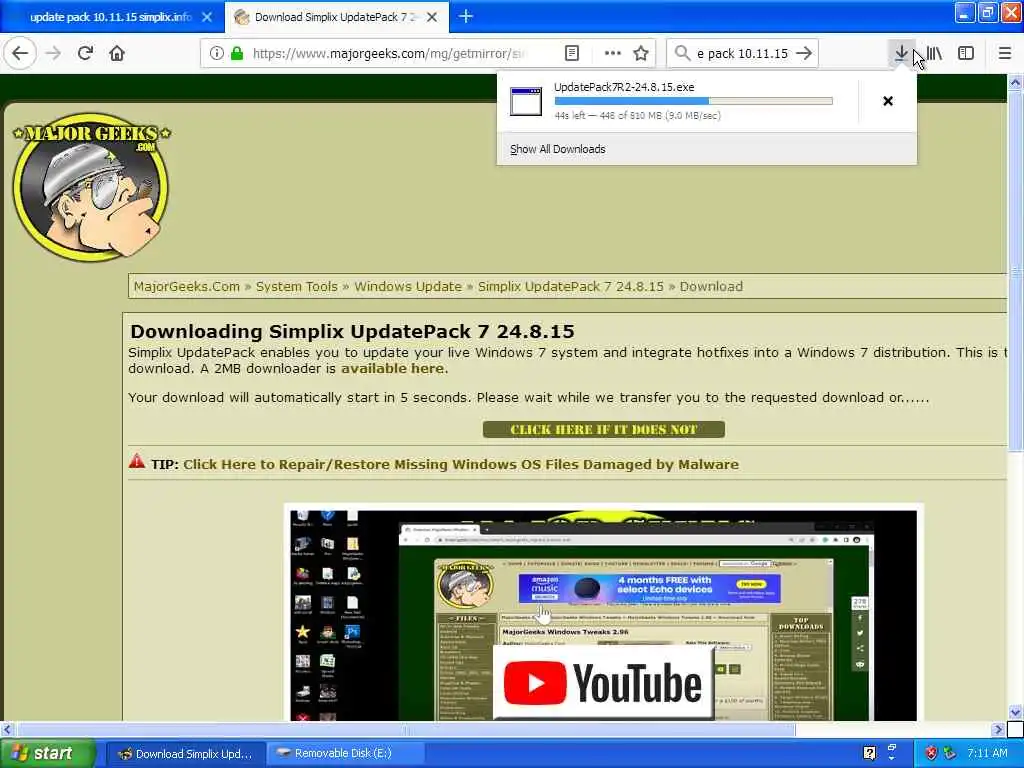This screenshot has height=768, width=1024.
Task: Open the Firefox hamburger menu
Action: pos(1004,53)
